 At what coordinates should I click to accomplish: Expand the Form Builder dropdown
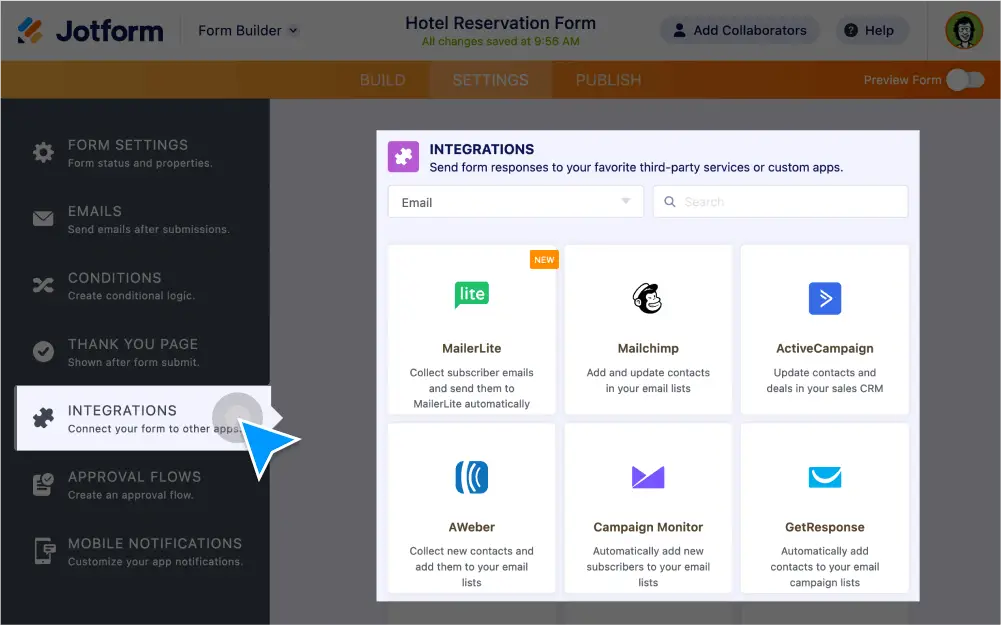click(x=246, y=30)
